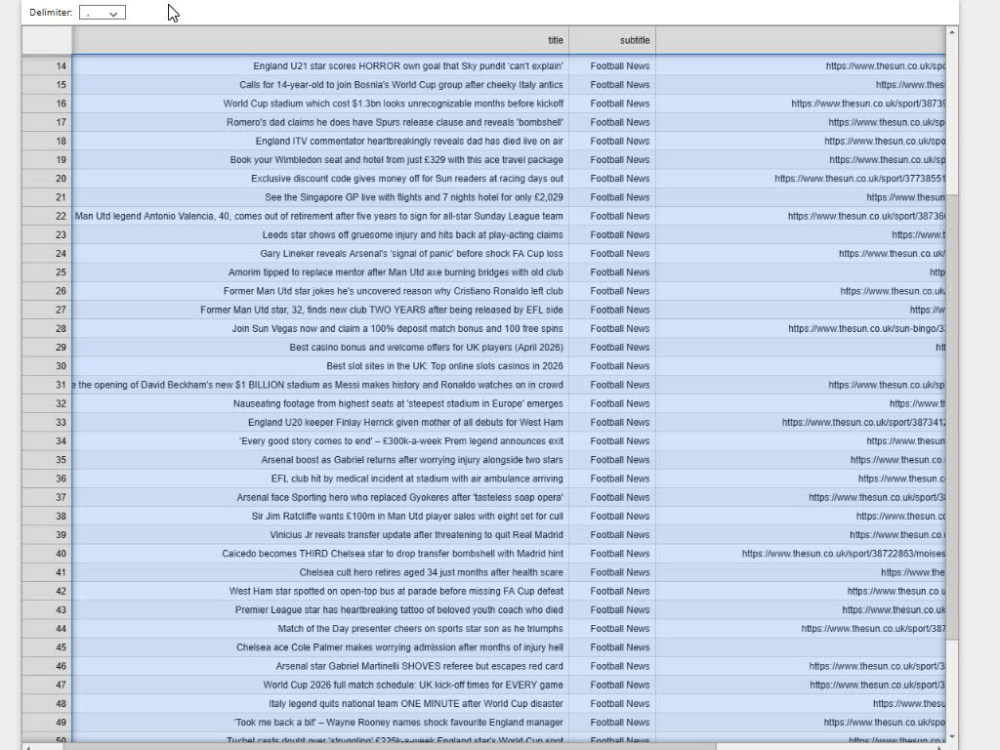
Task: Click title 'Best slot sites in the UK'
Action: coord(445,366)
